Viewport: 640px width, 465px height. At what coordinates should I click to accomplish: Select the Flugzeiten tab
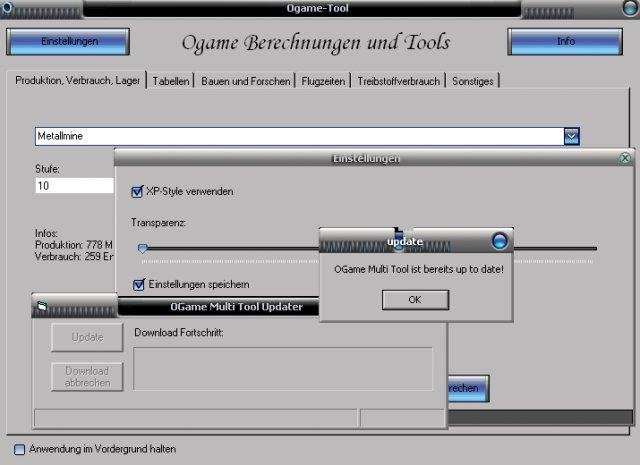323,81
